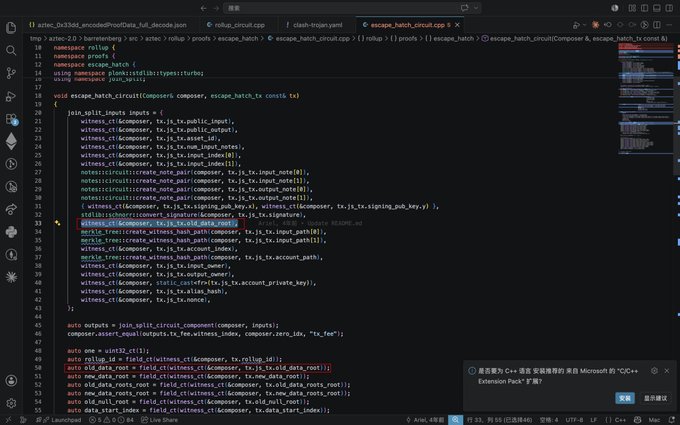Click the half-circle icon in title bar
This screenshot has width=680, height=425.
pos(615,8)
